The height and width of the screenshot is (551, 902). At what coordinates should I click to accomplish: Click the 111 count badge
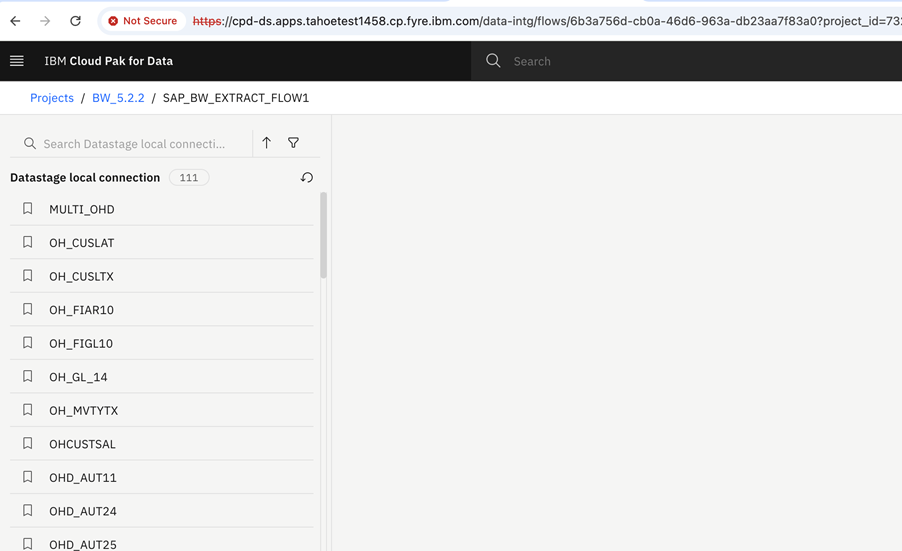[x=189, y=178]
